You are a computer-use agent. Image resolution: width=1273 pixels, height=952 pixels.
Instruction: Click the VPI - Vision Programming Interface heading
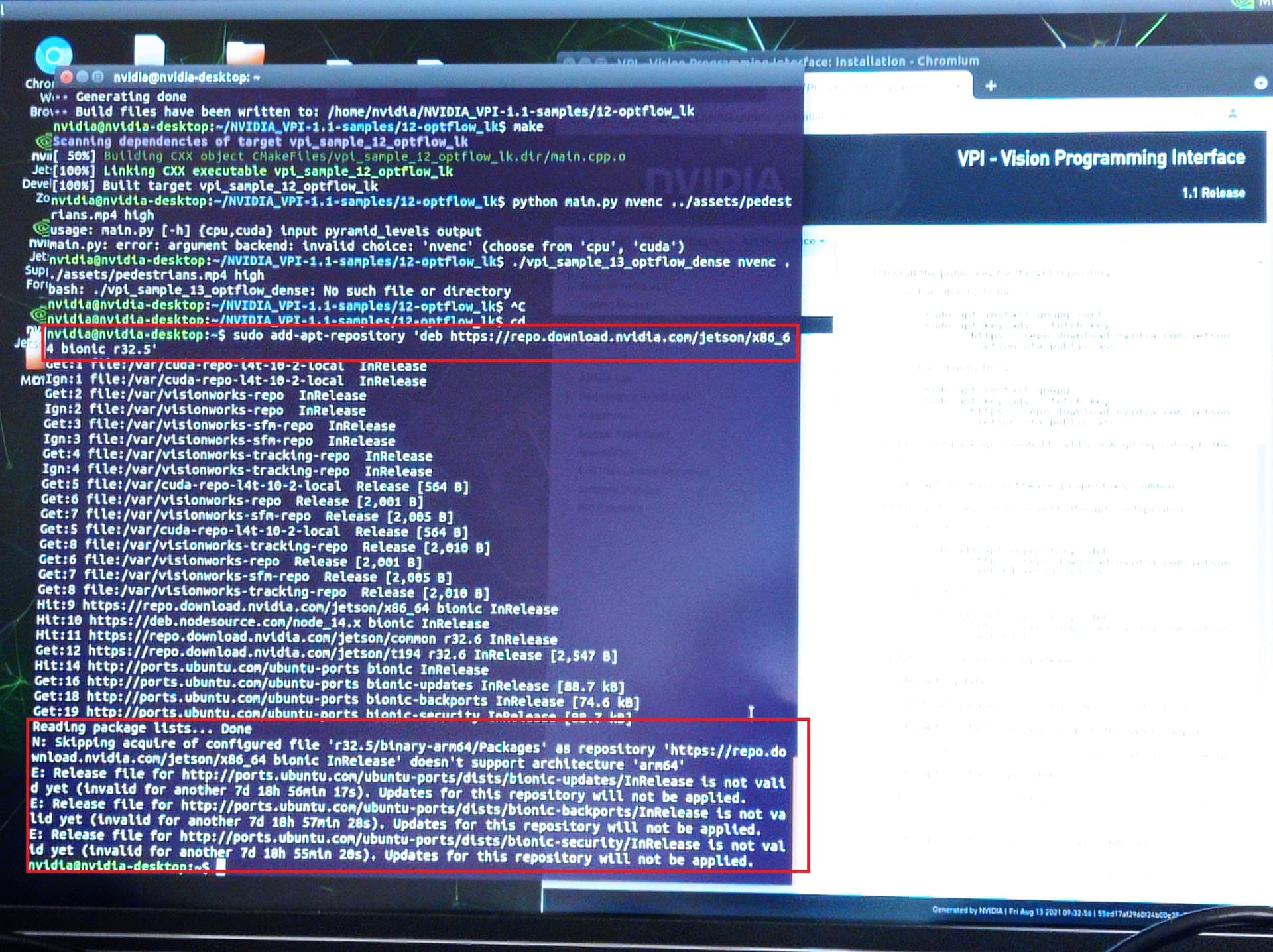click(x=1101, y=158)
